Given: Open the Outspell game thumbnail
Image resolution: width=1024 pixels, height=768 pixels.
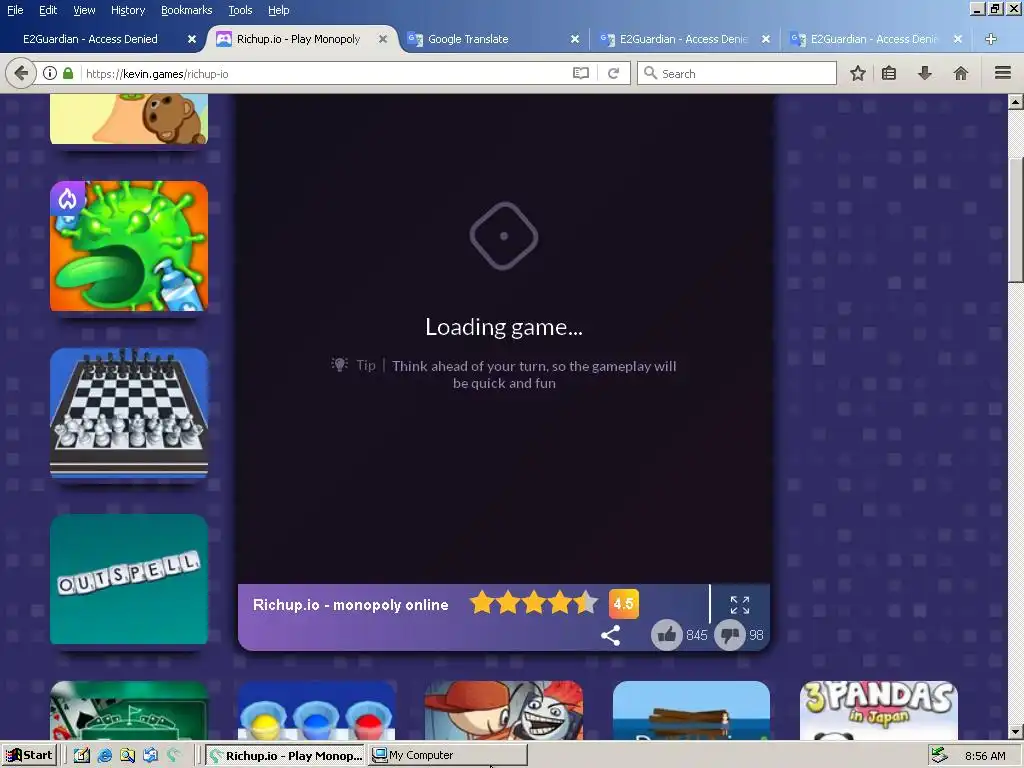Looking at the screenshot, I should 129,579.
